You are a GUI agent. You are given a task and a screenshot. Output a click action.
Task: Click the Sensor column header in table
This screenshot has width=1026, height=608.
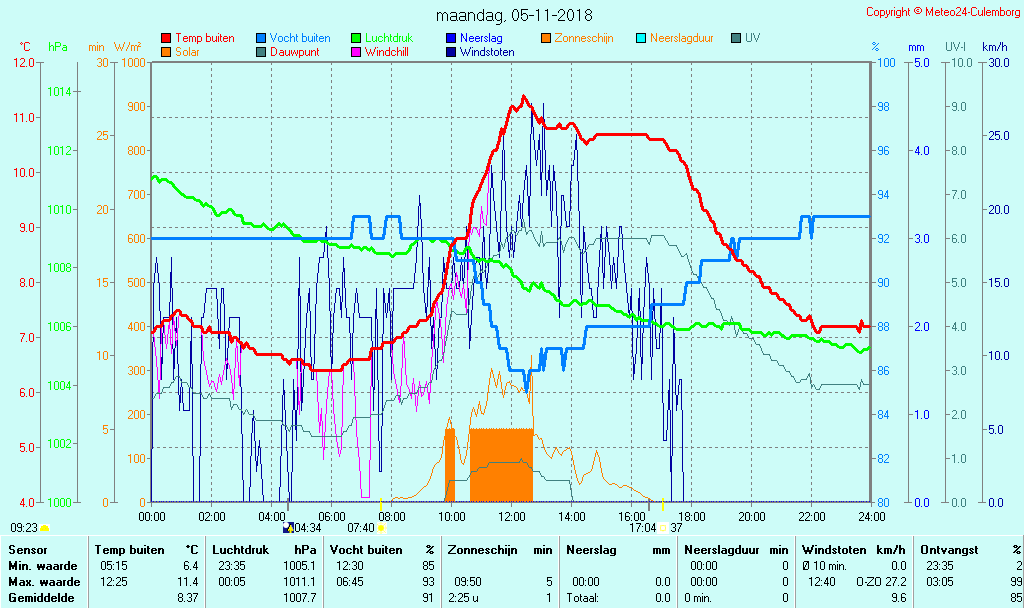pyautogui.click(x=28, y=549)
